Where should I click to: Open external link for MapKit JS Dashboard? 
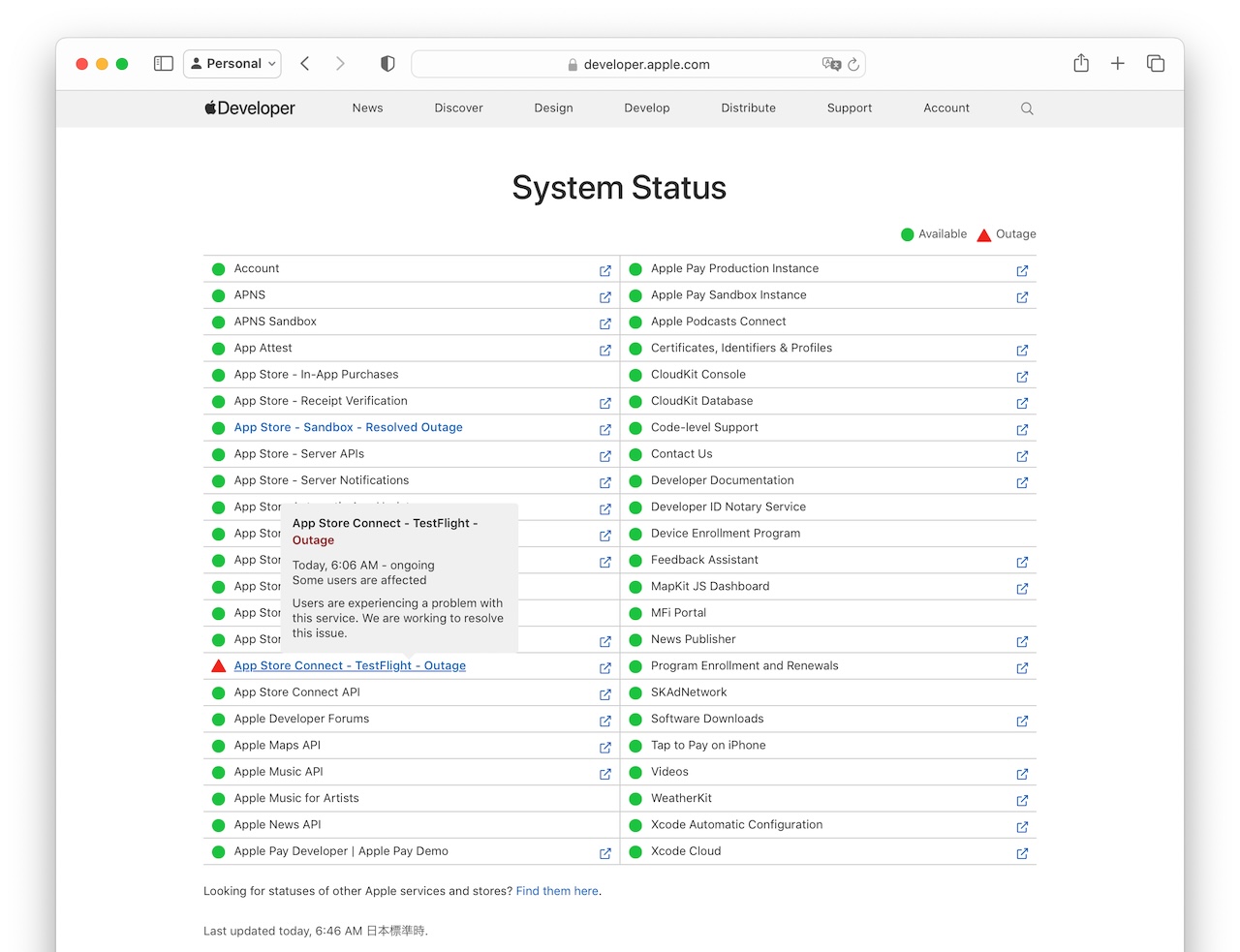point(1022,589)
